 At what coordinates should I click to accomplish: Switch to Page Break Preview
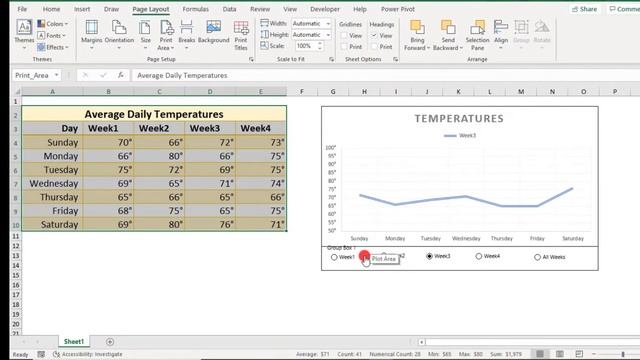tap(579, 354)
